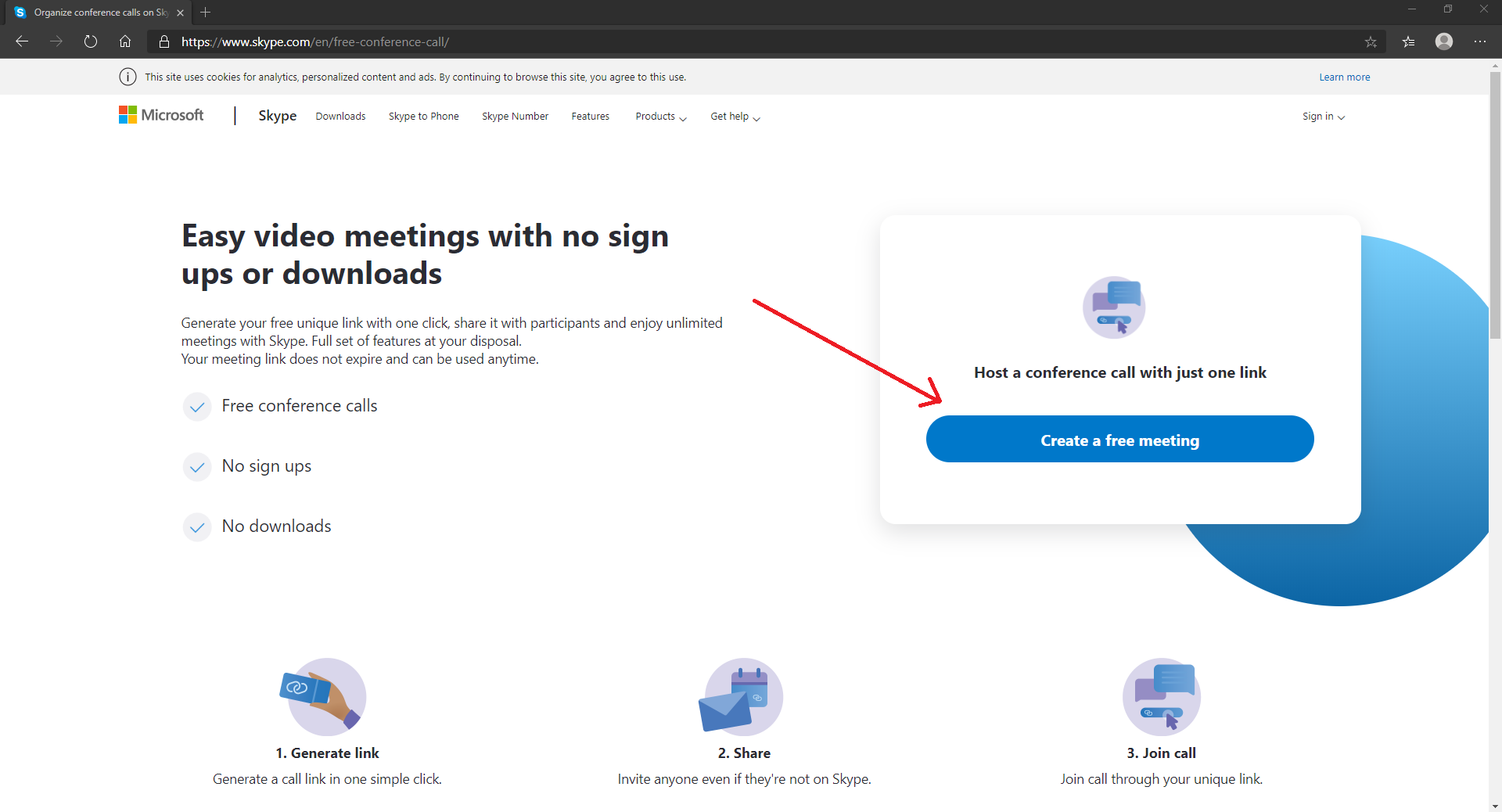Open the browser profile avatar
The image size is (1502, 812).
click(1444, 41)
